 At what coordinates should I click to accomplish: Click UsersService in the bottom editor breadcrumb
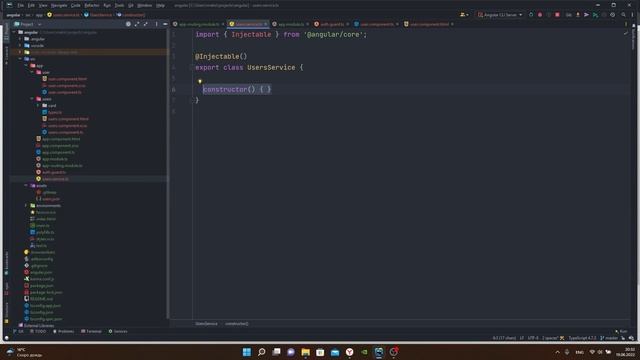(206, 324)
